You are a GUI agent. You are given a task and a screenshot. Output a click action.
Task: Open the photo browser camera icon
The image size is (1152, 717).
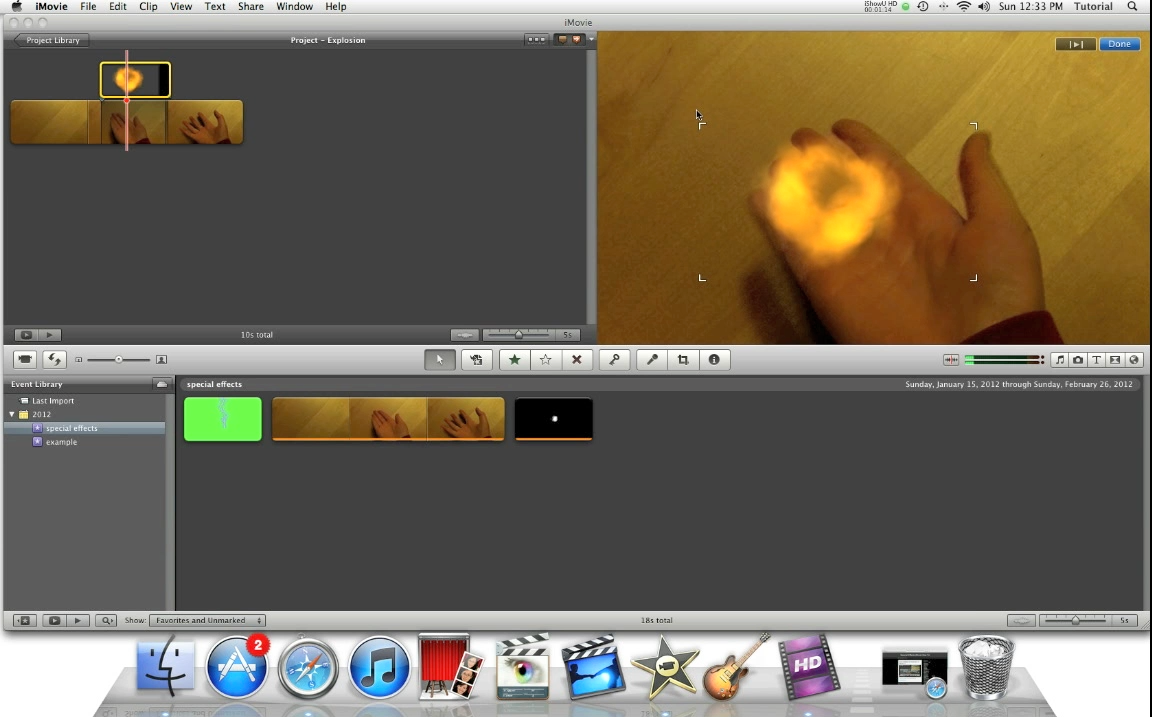(x=1078, y=359)
